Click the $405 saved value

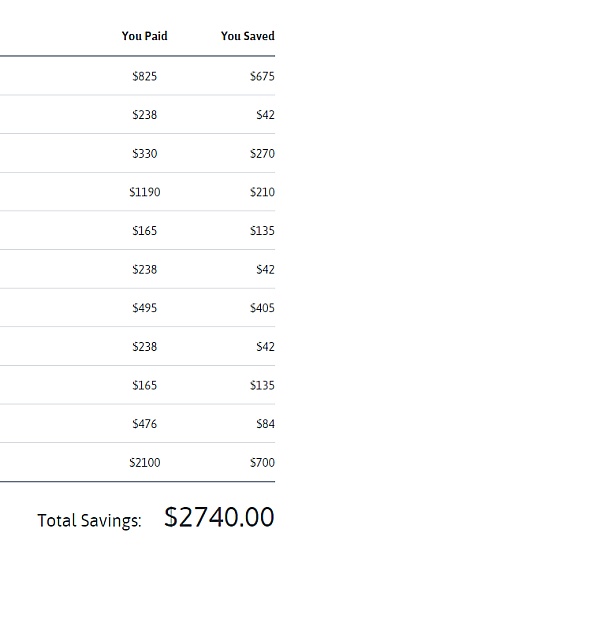(262, 308)
